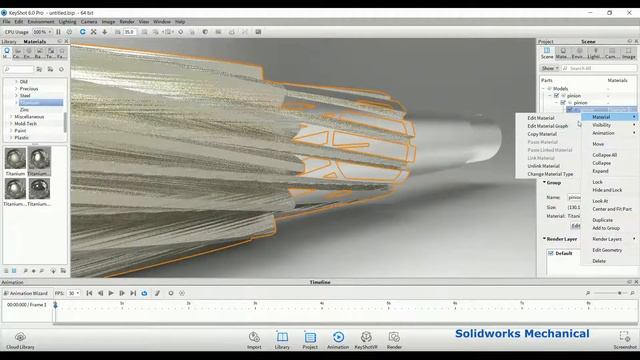The image size is (640, 360).
Task: Open the Render menu
Action: [127, 22]
